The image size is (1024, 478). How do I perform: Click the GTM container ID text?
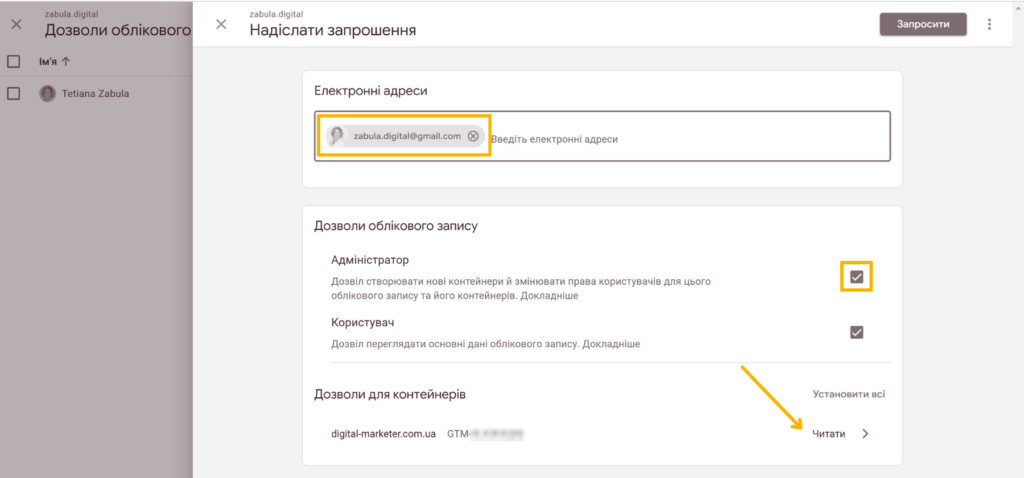point(487,434)
